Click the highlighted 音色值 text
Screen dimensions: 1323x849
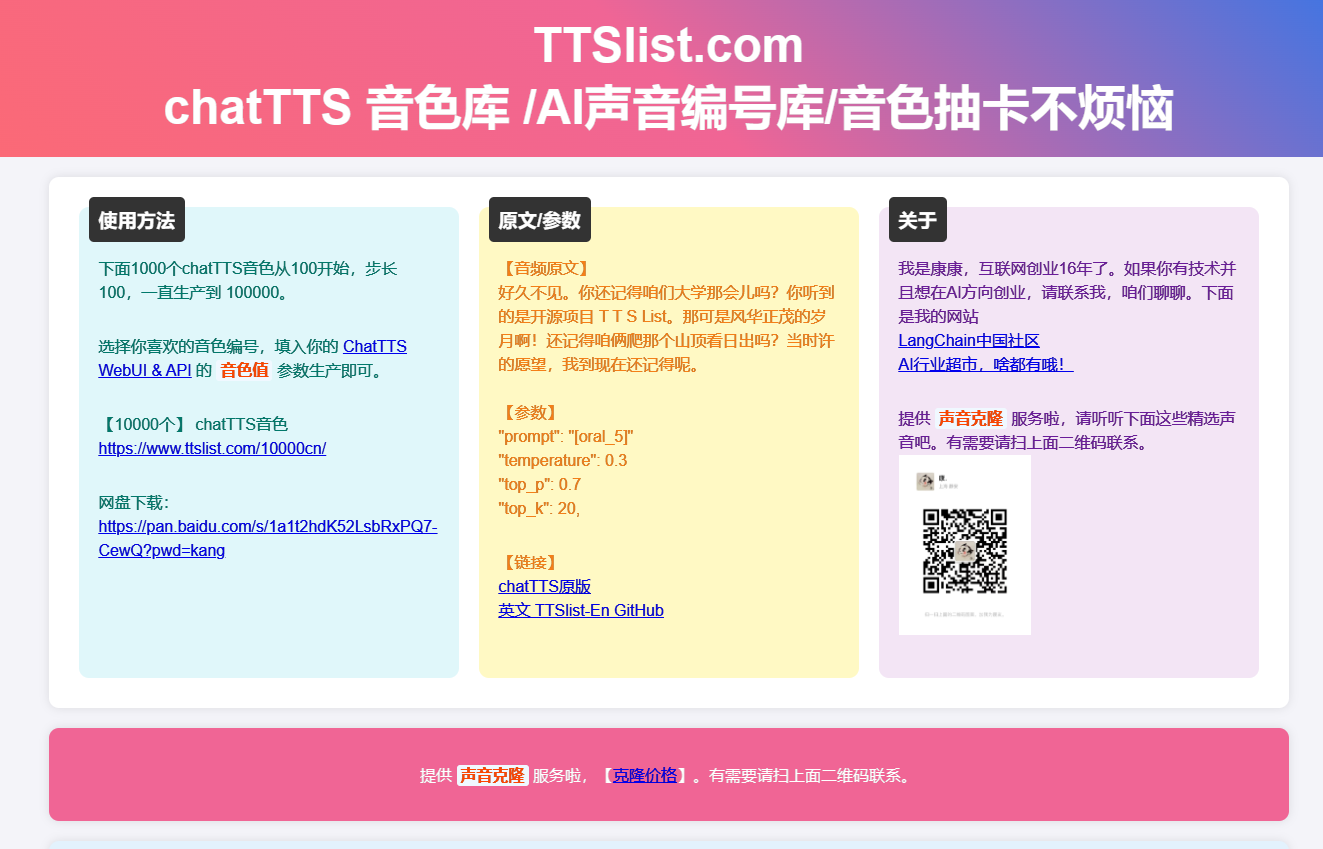(244, 370)
